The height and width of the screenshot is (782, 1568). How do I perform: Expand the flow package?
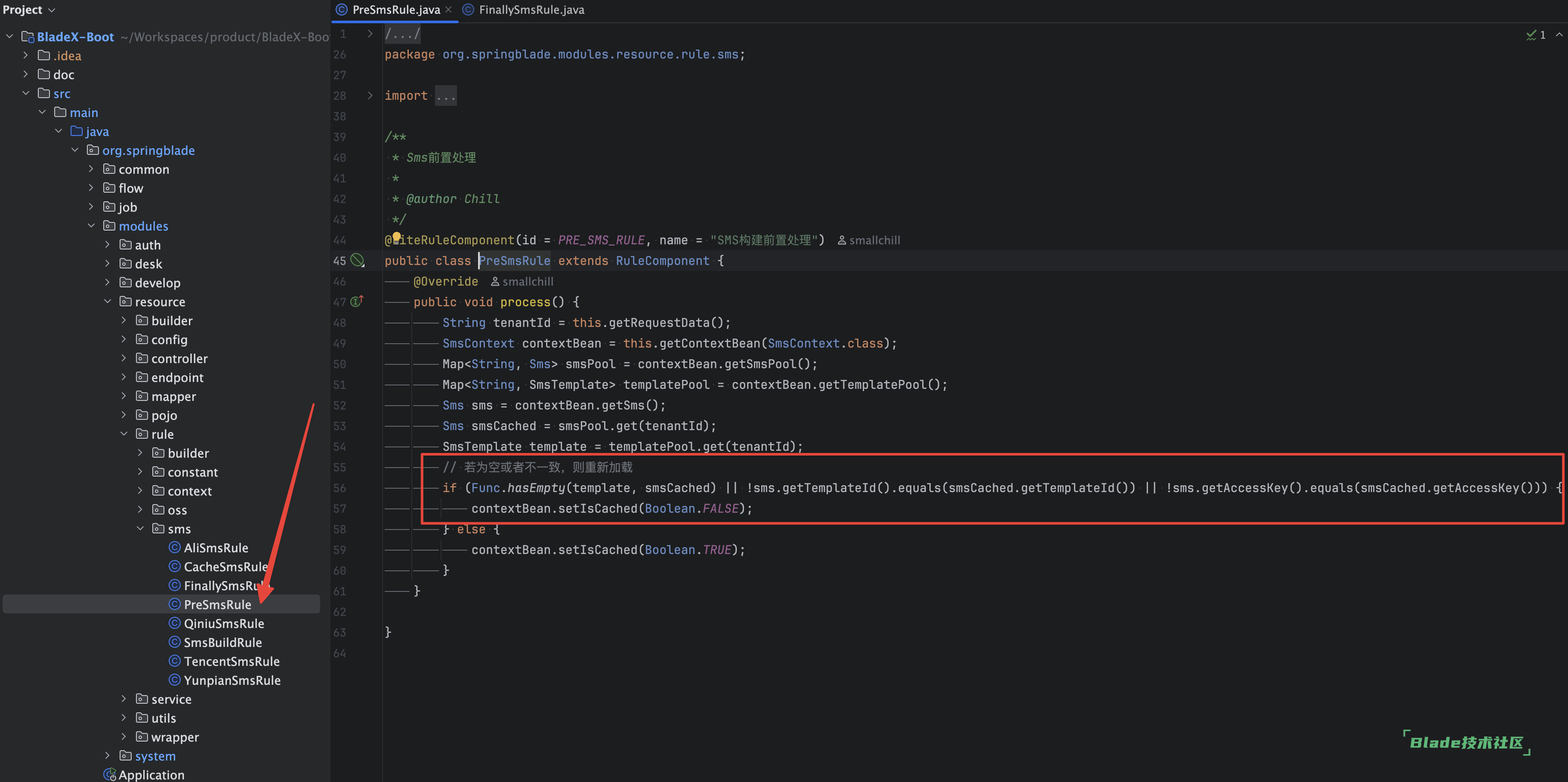[x=91, y=188]
